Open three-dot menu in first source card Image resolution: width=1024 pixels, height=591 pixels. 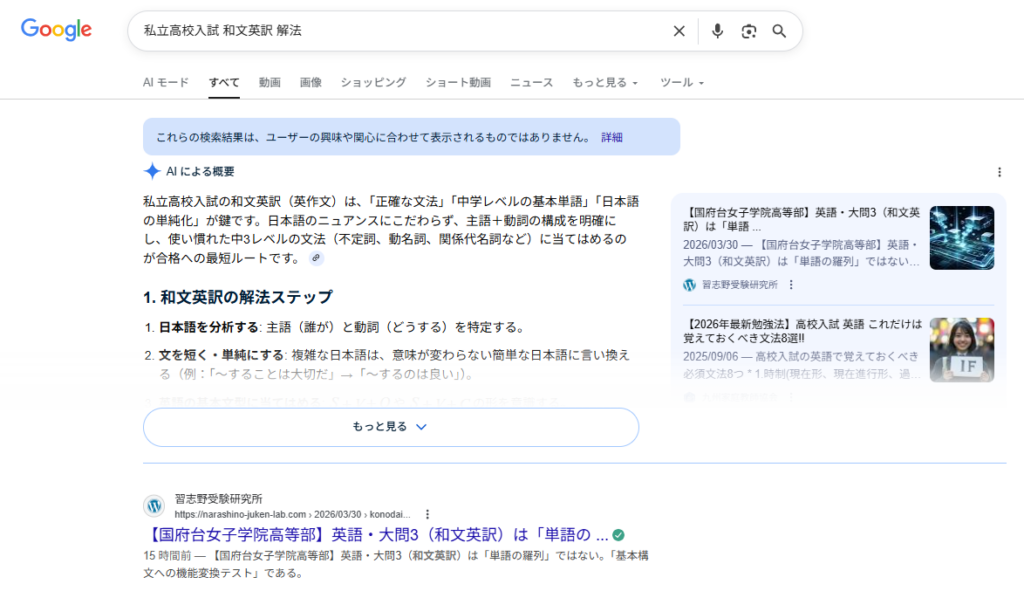(791, 285)
